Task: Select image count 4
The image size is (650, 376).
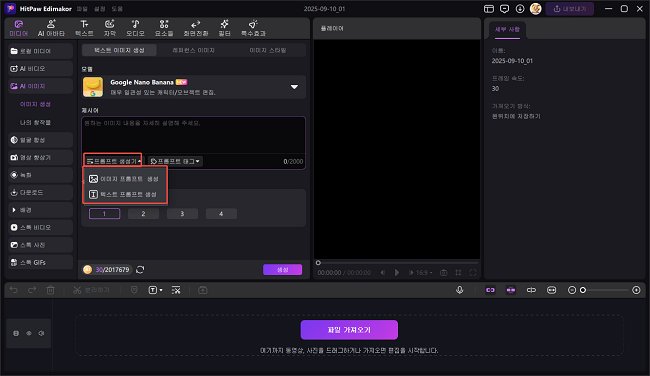Action: [x=221, y=213]
